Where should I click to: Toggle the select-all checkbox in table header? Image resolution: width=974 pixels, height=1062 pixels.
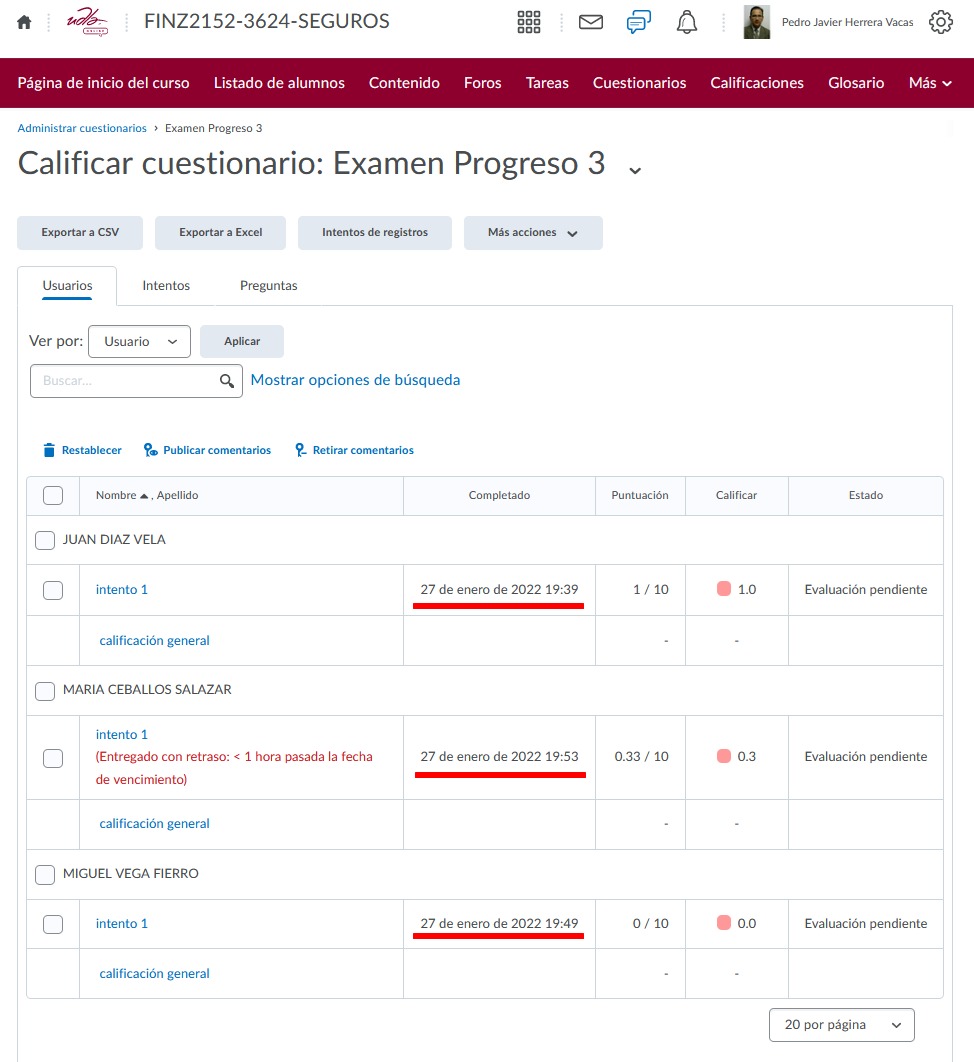click(x=53, y=495)
